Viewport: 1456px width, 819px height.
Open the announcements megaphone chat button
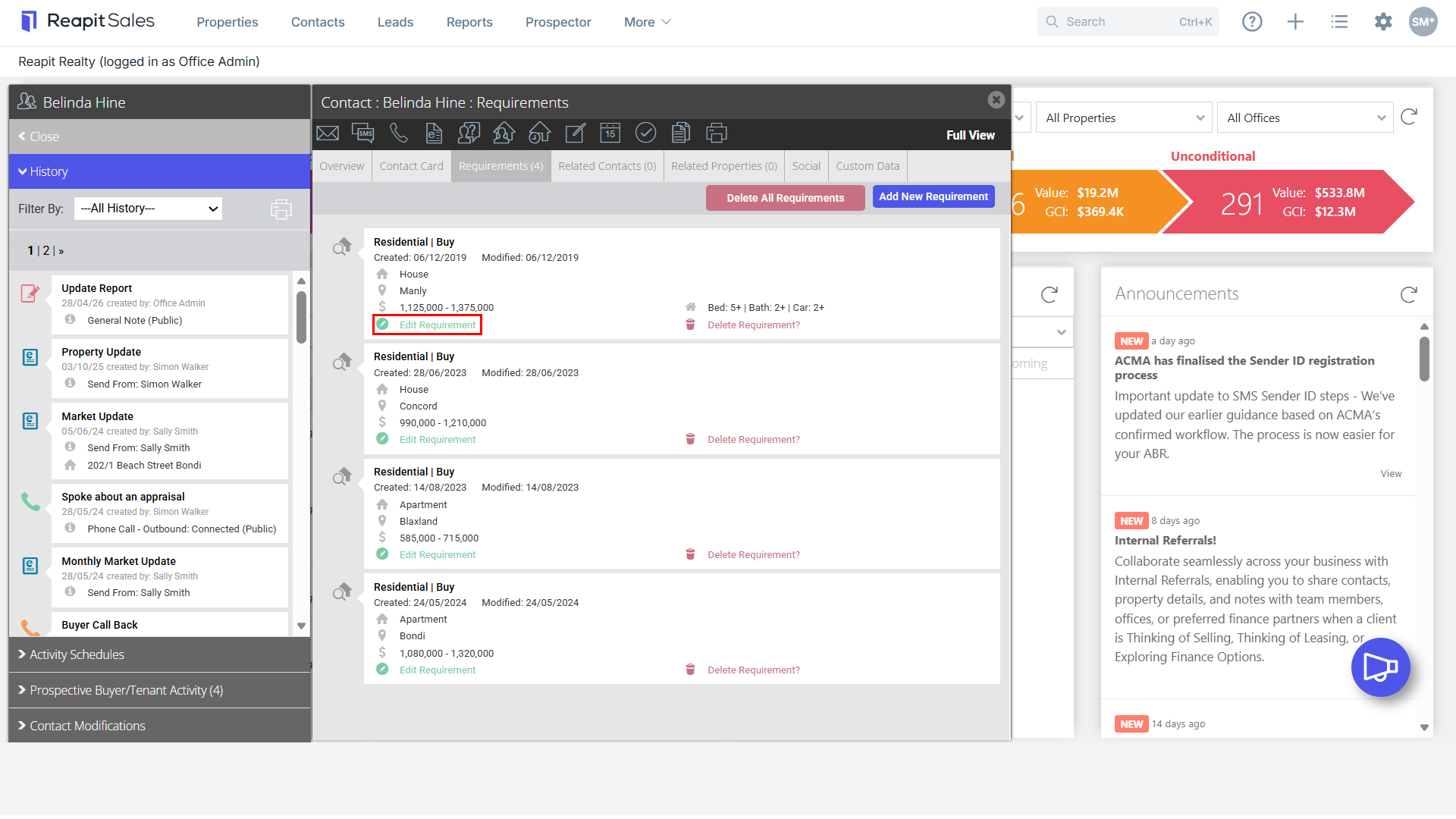1380,667
